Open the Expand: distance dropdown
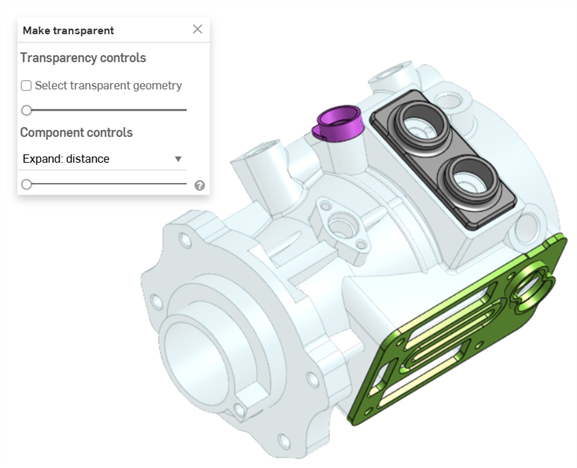Screen dimensions: 577x468 click(x=102, y=159)
